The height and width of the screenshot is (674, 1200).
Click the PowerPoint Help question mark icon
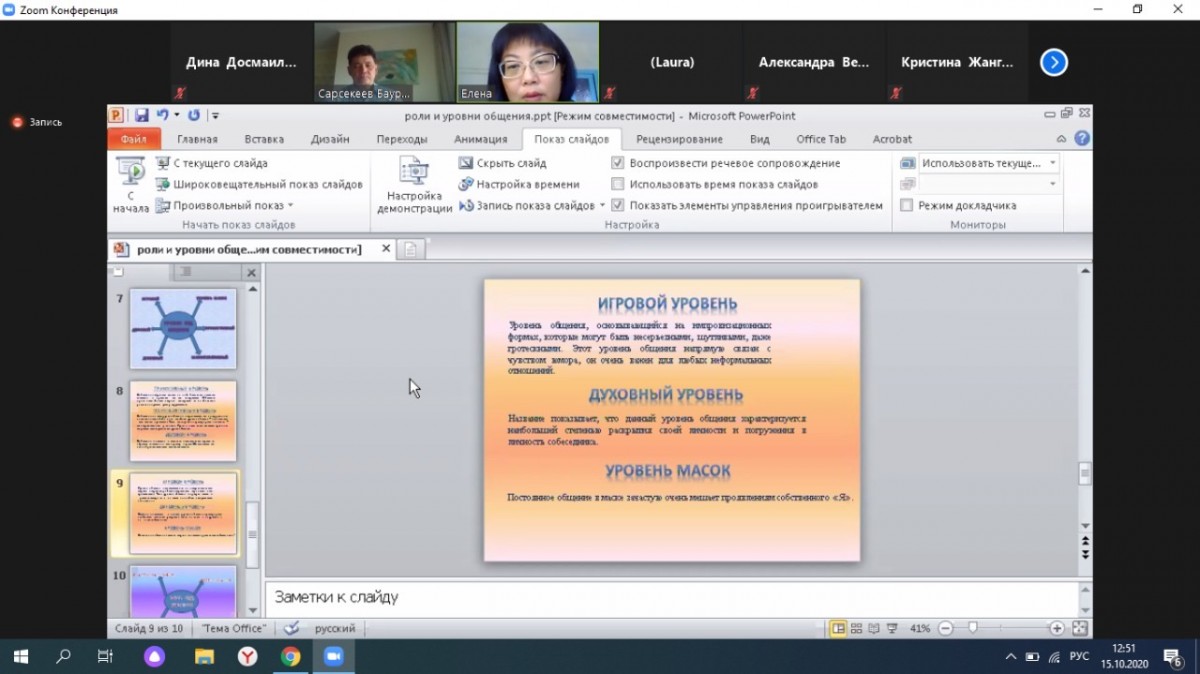(1081, 139)
